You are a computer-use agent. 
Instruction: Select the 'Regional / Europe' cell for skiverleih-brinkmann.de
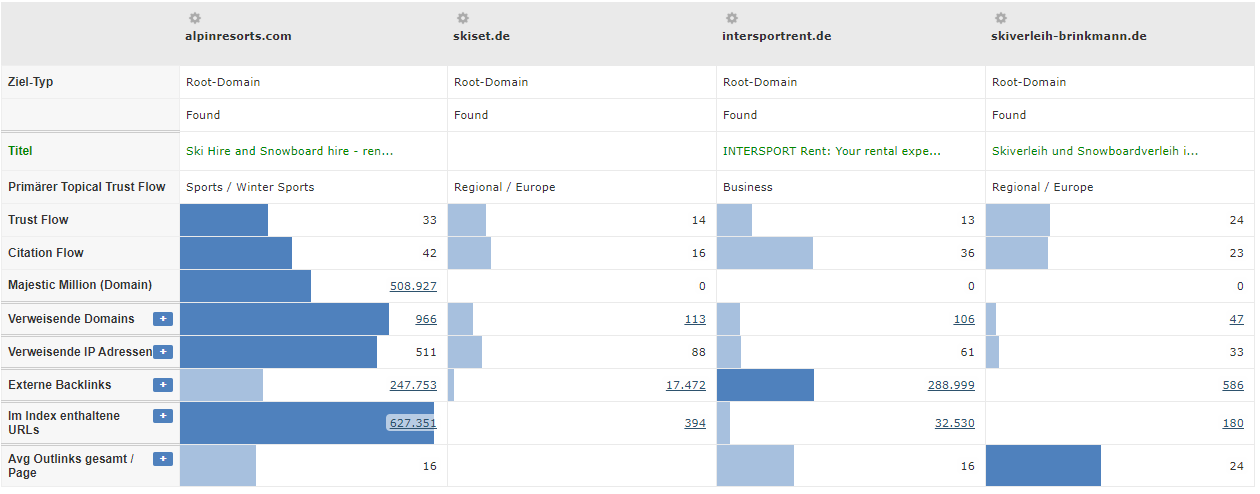click(x=1043, y=187)
